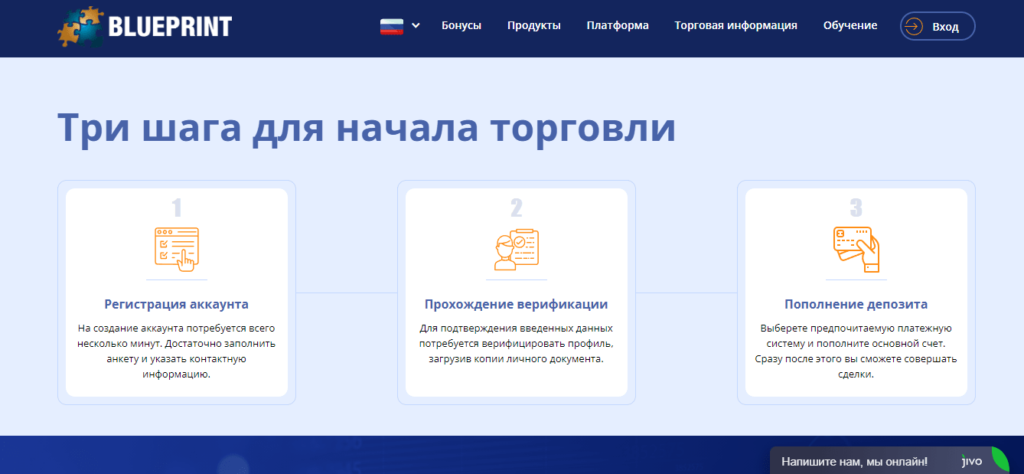This screenshot has width=1024, height=474.
Task: Click the text starting Для подтверждения введенных данных
Action: (x=516, y=343)
